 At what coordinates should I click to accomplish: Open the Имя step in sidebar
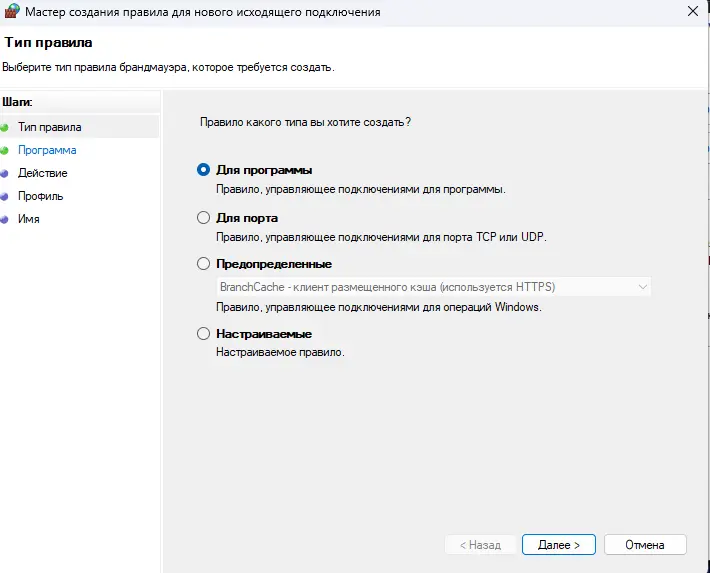click(x=29, y=218)
